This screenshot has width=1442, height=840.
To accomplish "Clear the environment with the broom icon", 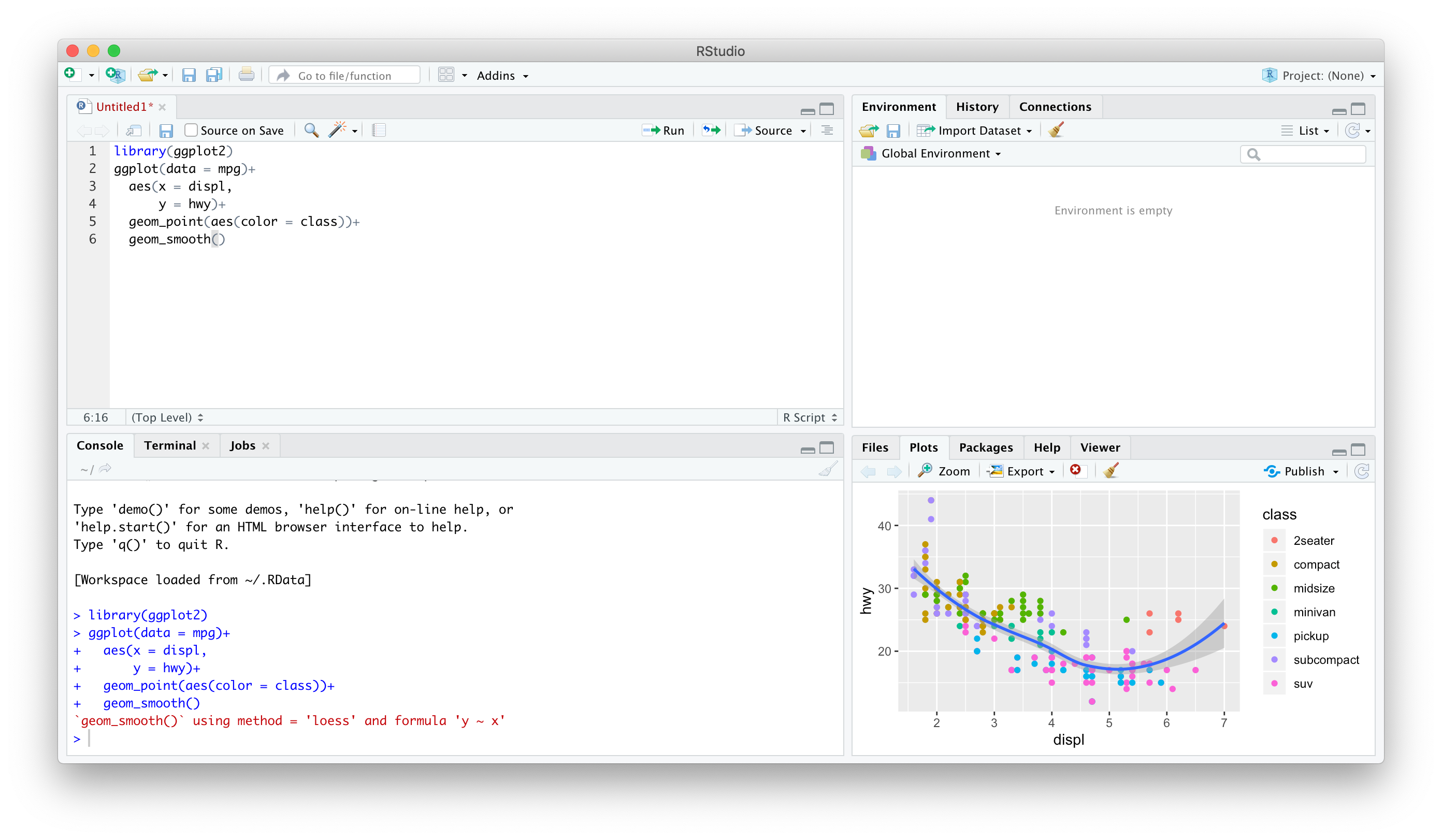I will [1056, 131].
